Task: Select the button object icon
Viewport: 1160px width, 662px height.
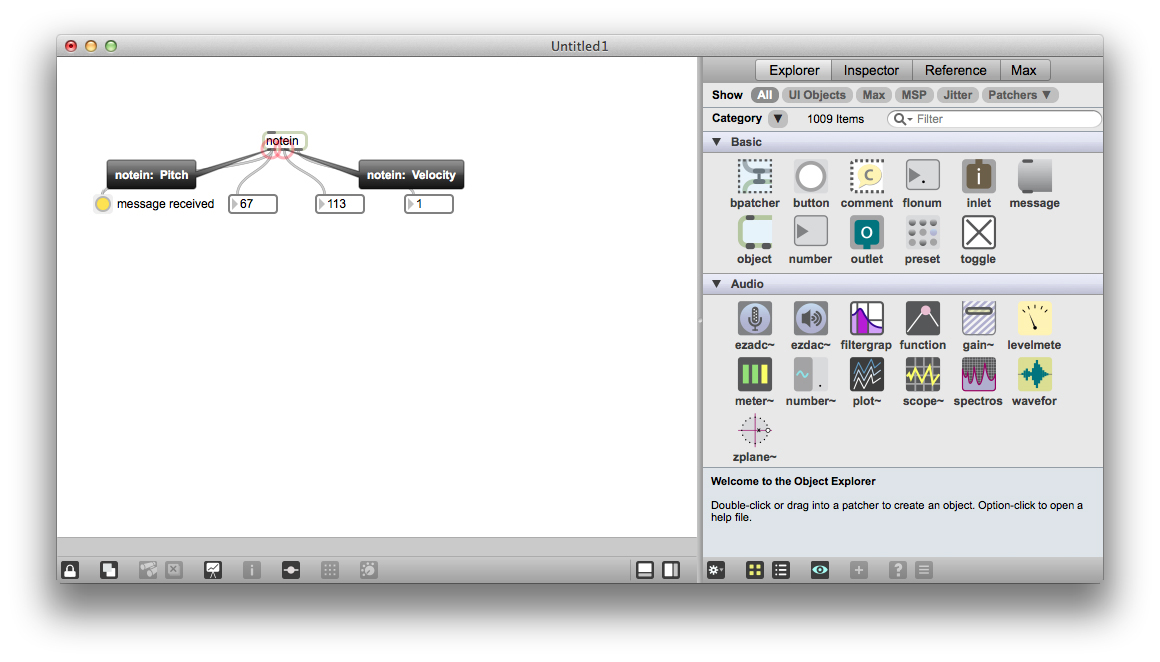Action: [811, 176]
